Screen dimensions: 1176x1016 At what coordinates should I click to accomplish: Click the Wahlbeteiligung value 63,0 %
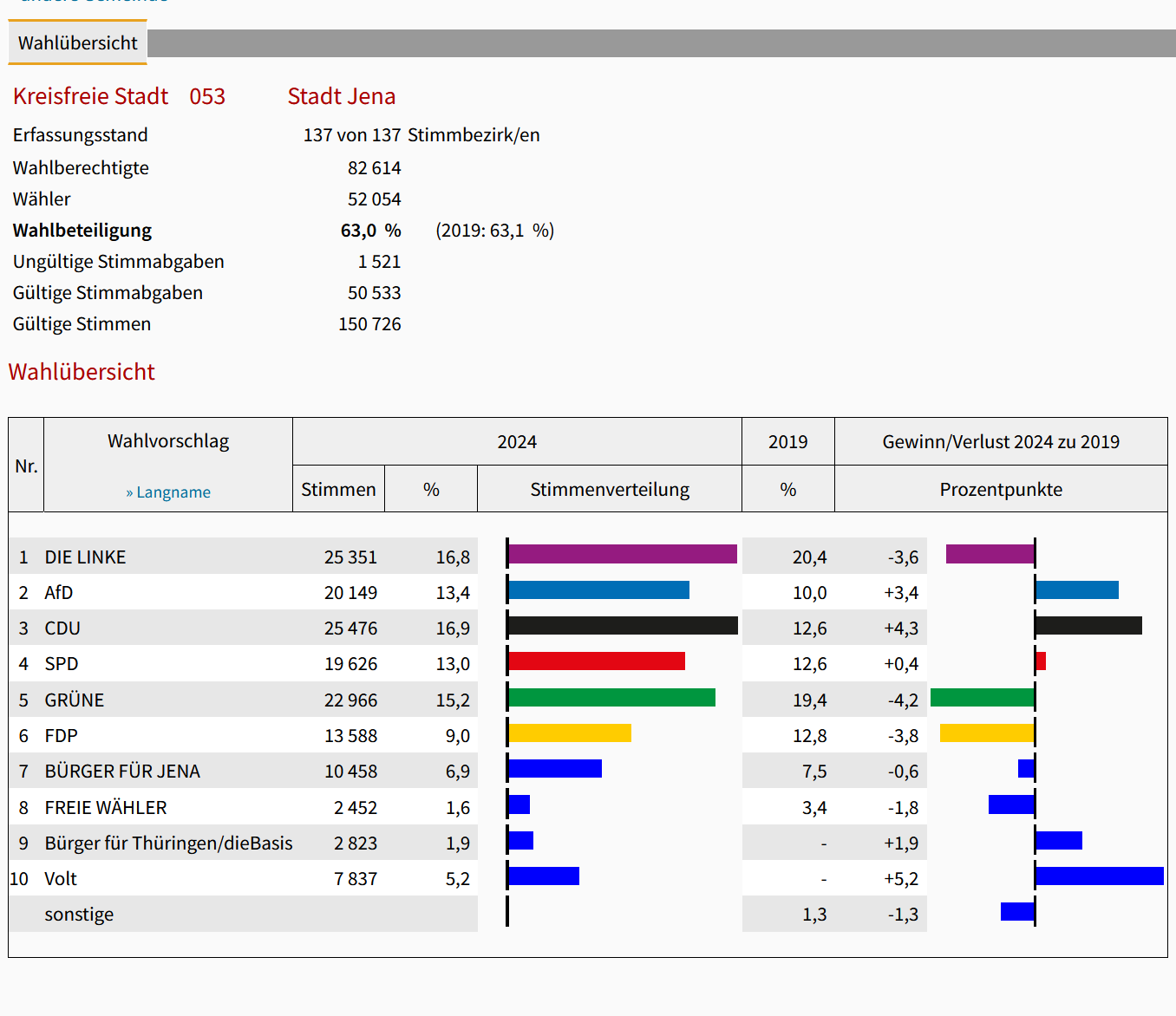click(x=371, y=231)
